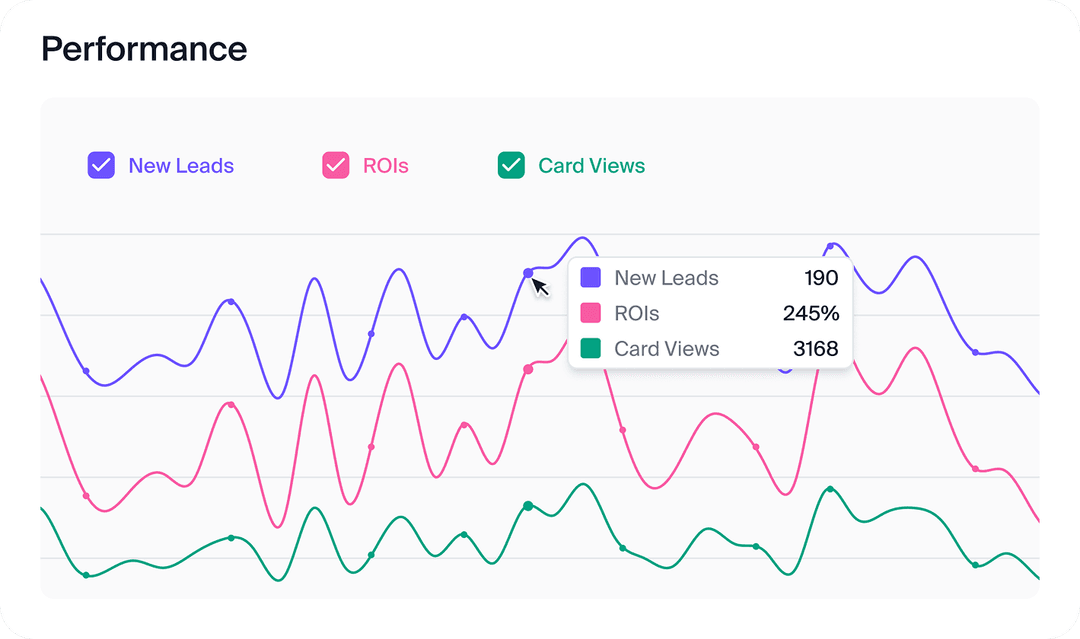Viewport: 1080px width, 639px height.
Task: Select the first data point on pink line
Action: (86, 496)
